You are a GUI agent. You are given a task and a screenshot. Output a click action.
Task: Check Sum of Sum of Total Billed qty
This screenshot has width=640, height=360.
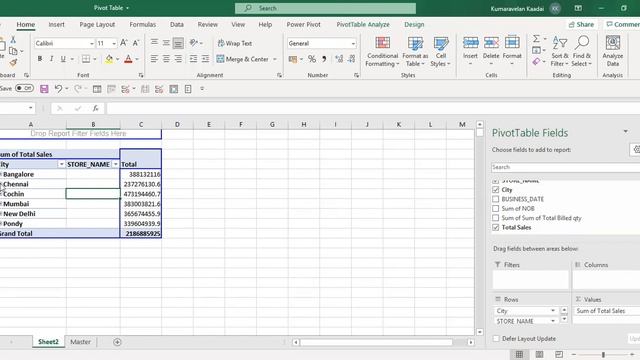pyautogui.click(x=496, y=218)
